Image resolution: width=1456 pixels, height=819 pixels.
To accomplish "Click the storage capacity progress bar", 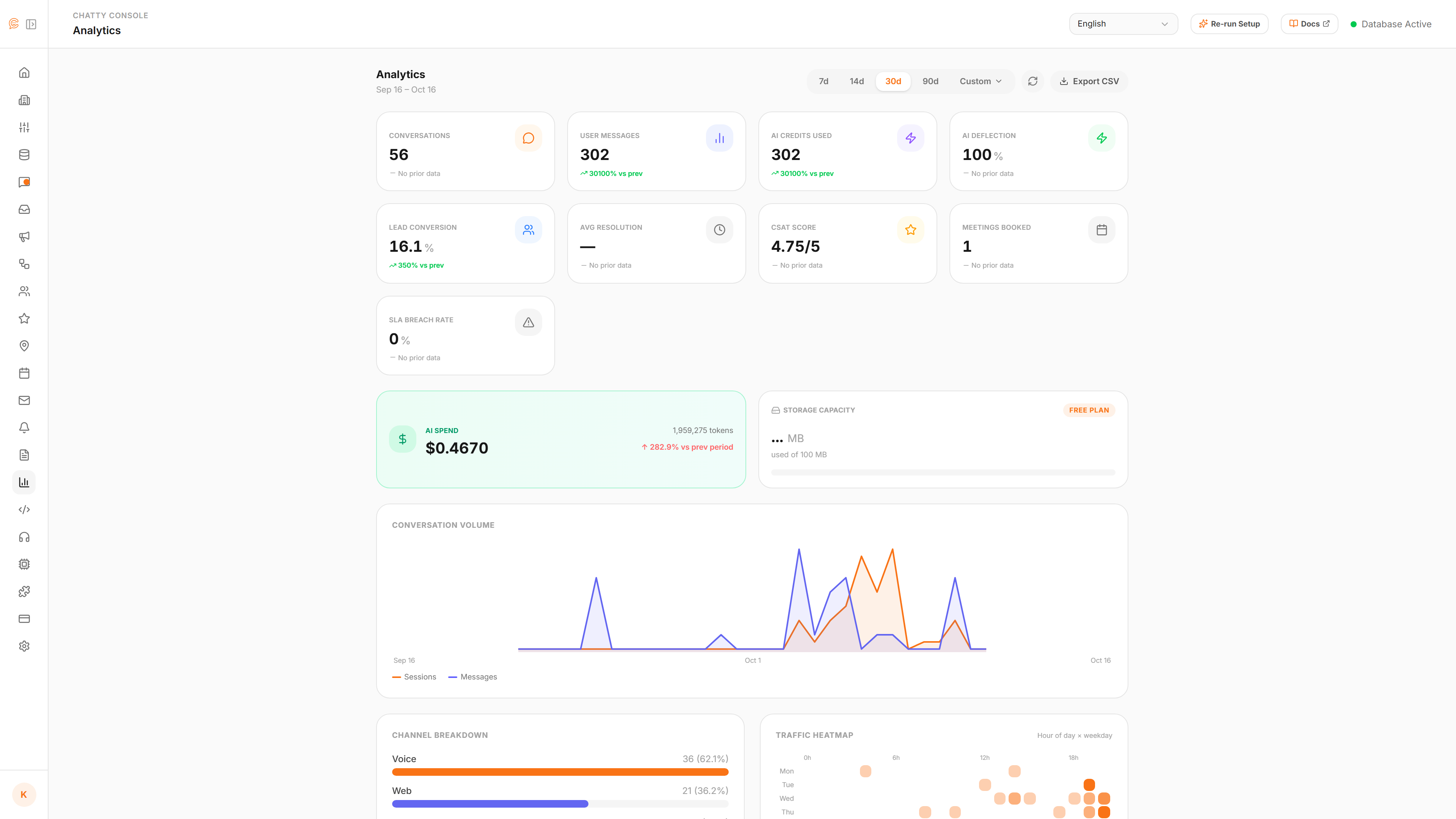I will pyautogui.click(x=943, y=472).
